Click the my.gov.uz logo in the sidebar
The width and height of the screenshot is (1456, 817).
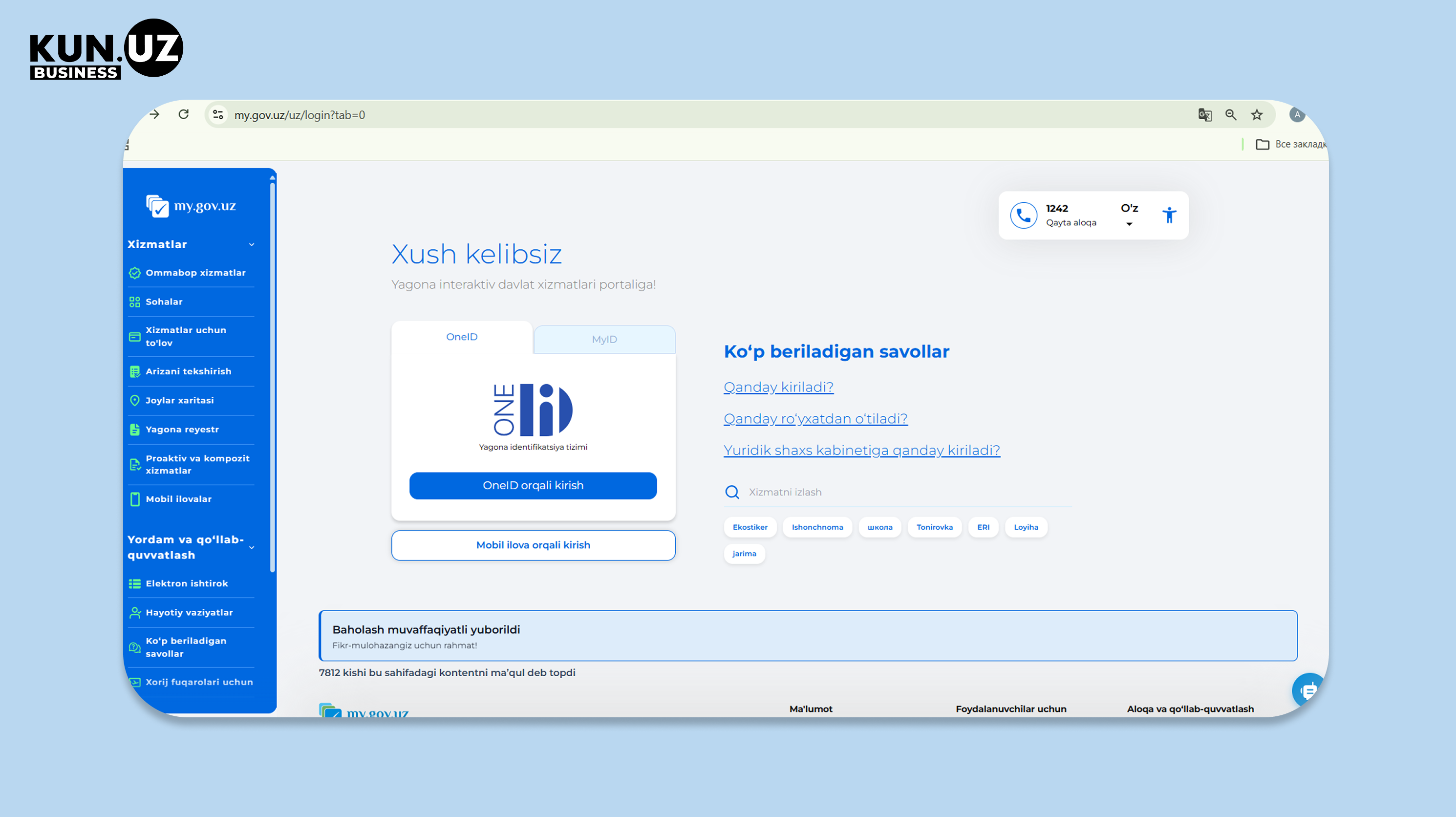tap(191, 206)
